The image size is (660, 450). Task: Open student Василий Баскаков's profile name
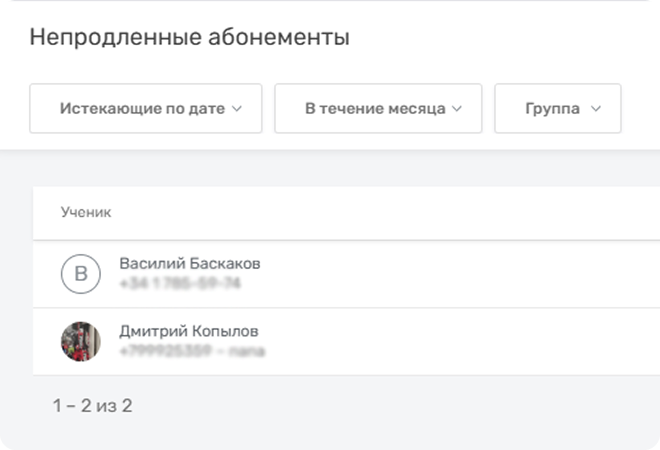tap(190, 264)
